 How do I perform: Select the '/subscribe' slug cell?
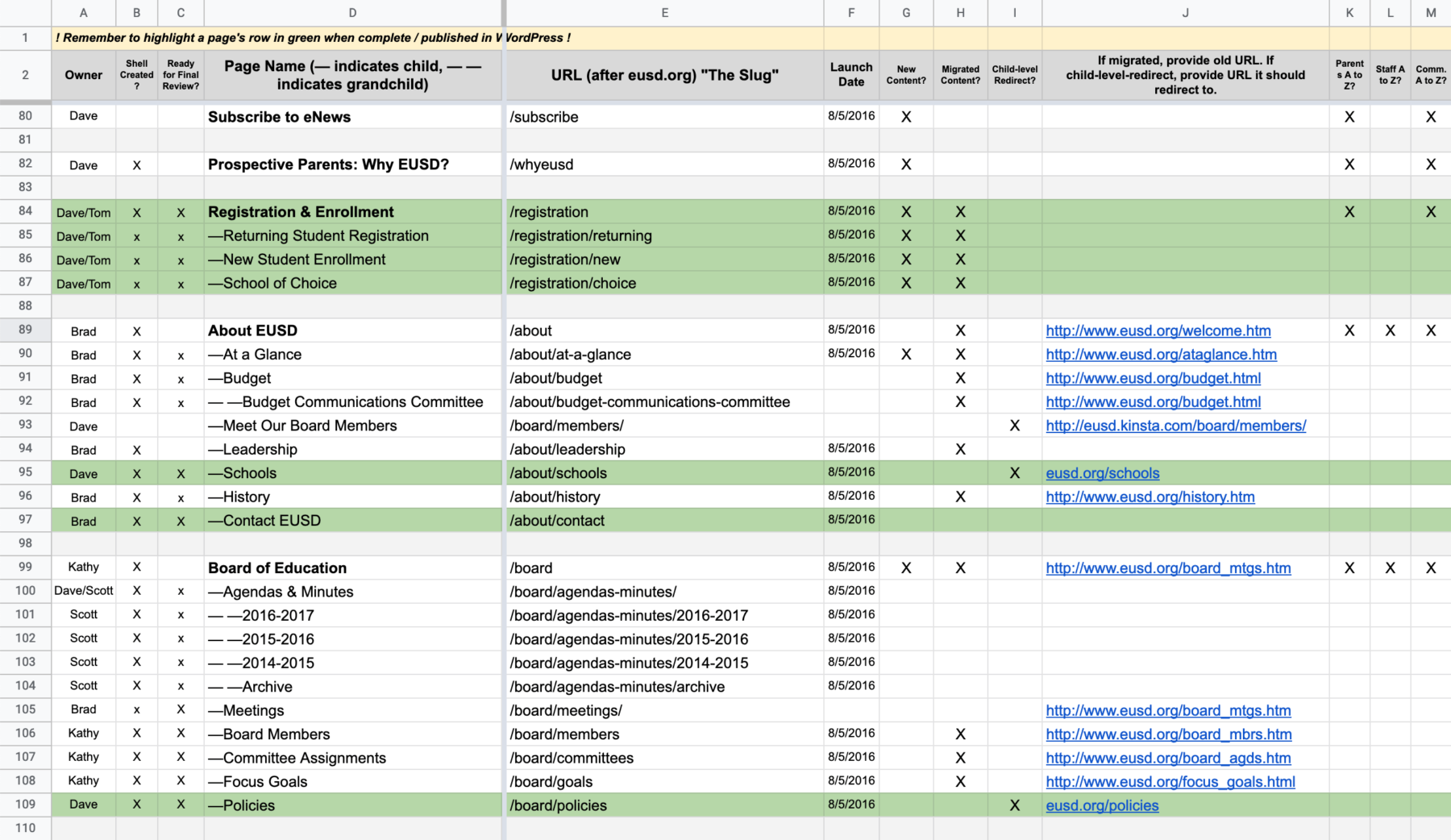pyautogui.click(x=665, y=117)
